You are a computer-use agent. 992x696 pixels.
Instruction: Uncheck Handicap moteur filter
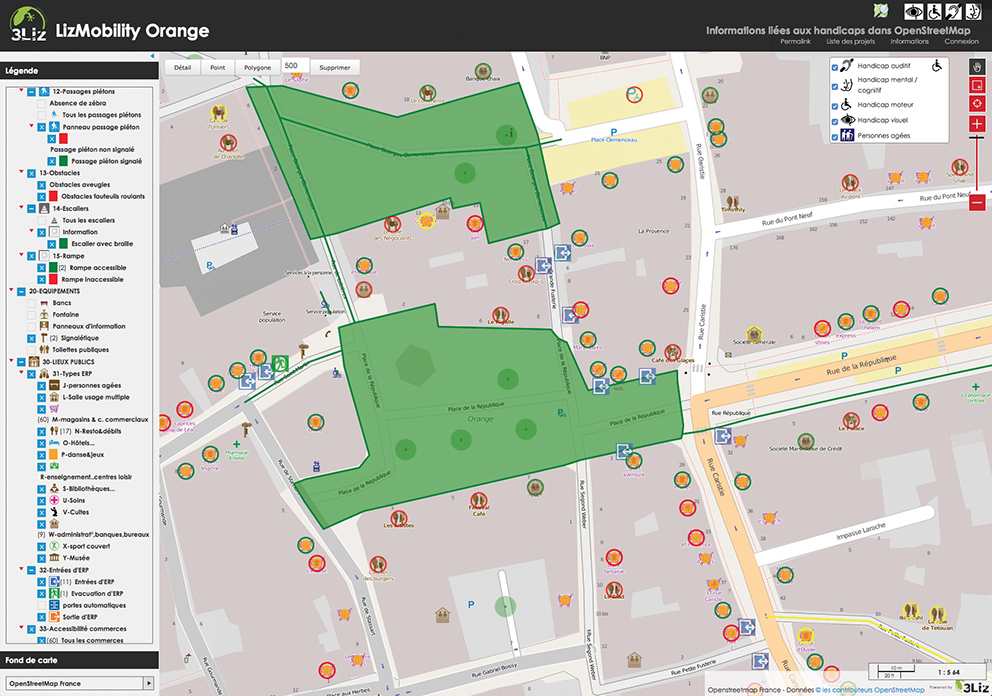[x=834, y=106]
